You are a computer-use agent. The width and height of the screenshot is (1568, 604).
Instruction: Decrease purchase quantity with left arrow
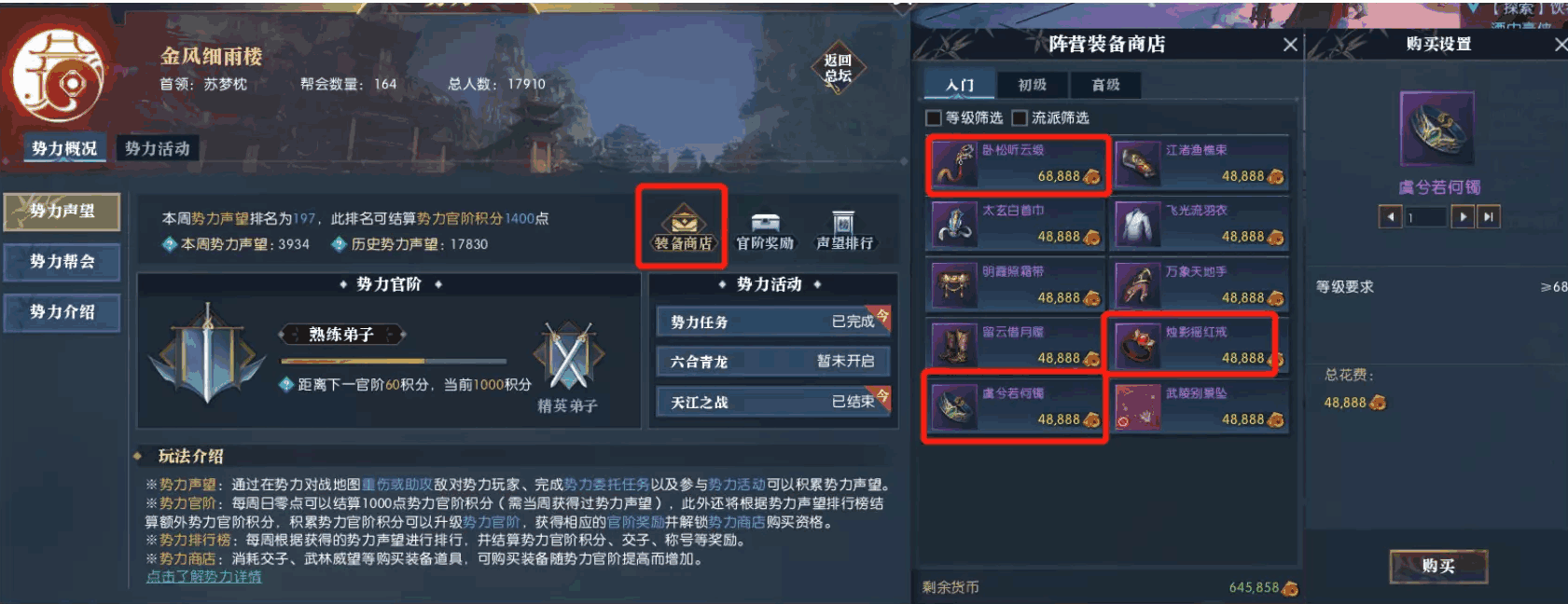[1390, 217]
